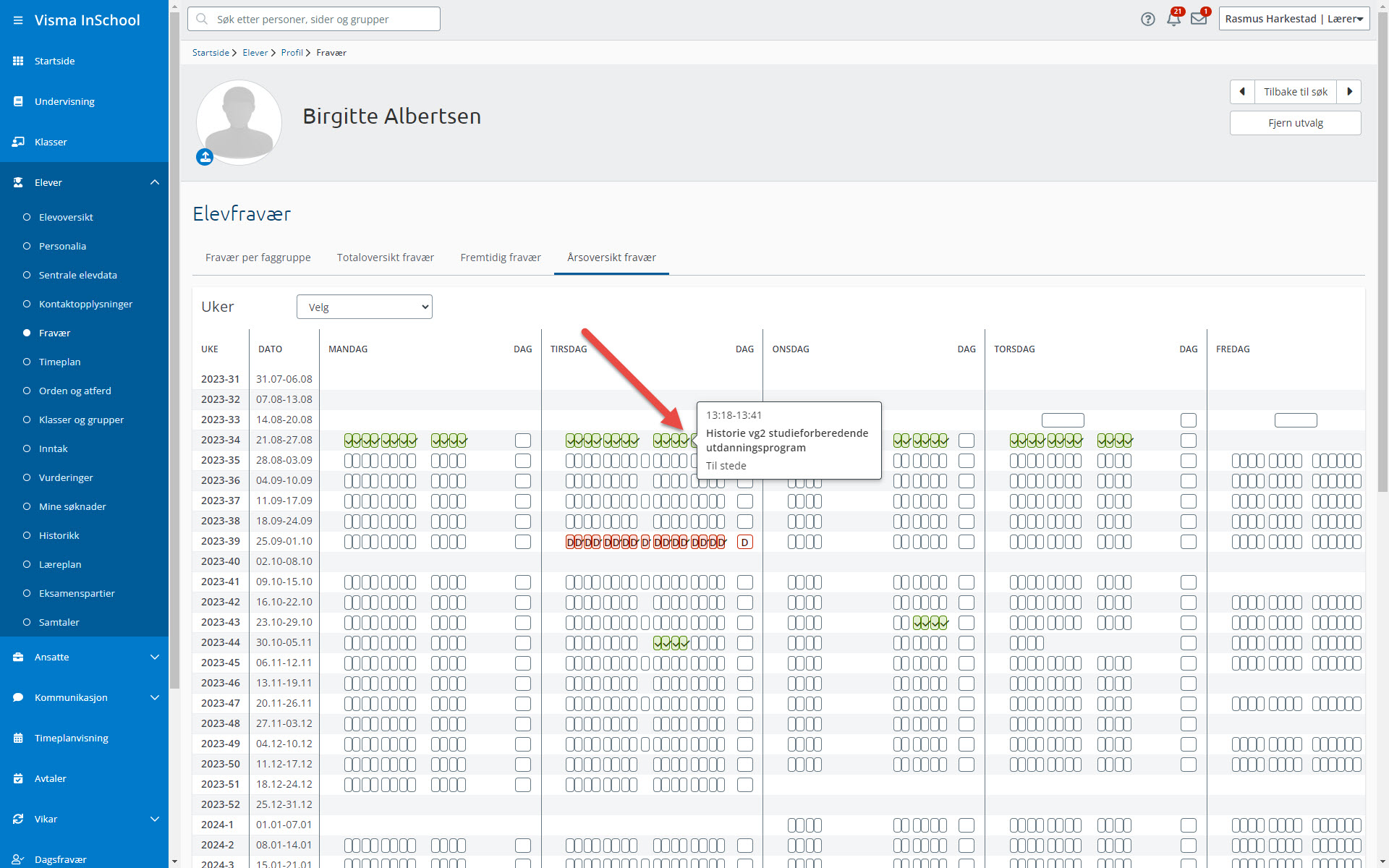Screen dimensions: 1389x868
Task: Click red absence marks on Tuesday week 2023-39
Action: click(x=645, y=542)
